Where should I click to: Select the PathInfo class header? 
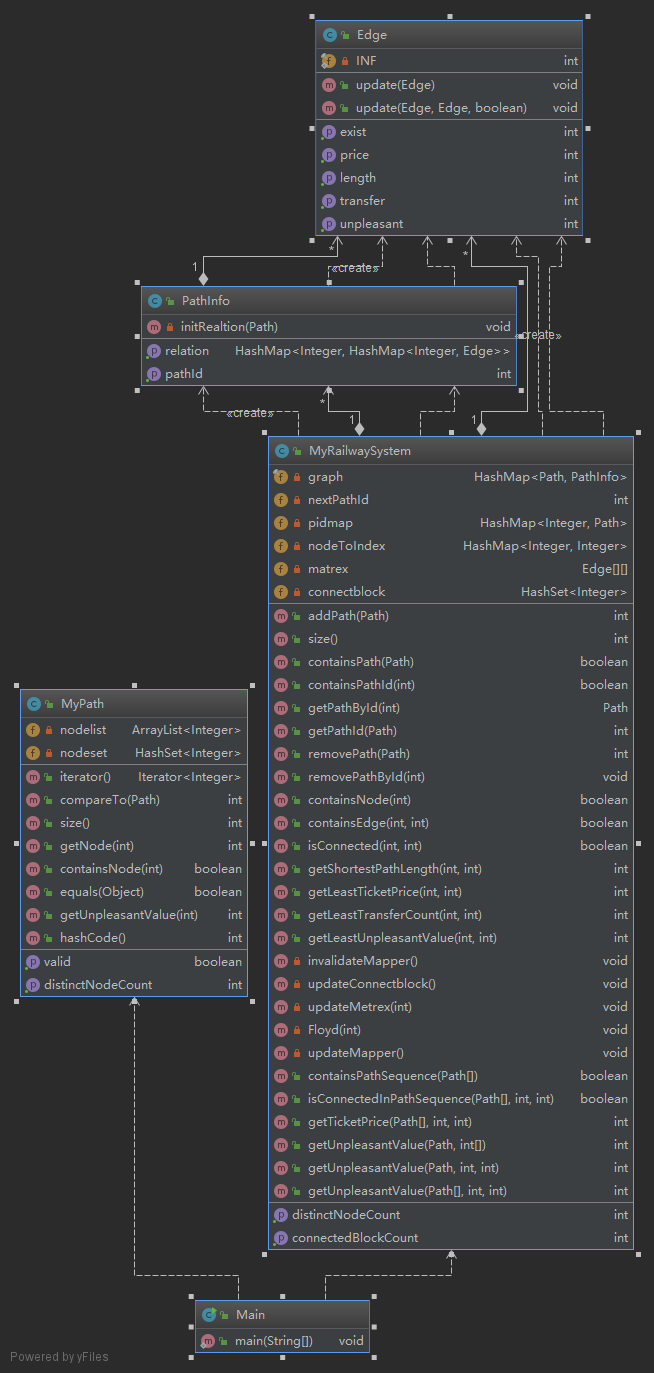point(329,301)
